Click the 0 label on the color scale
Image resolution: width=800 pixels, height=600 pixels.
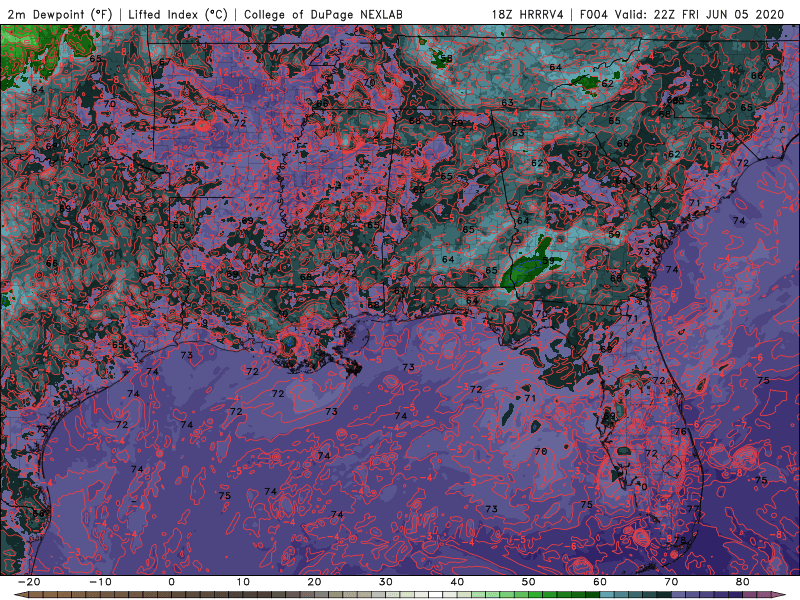tap(171, 582)
